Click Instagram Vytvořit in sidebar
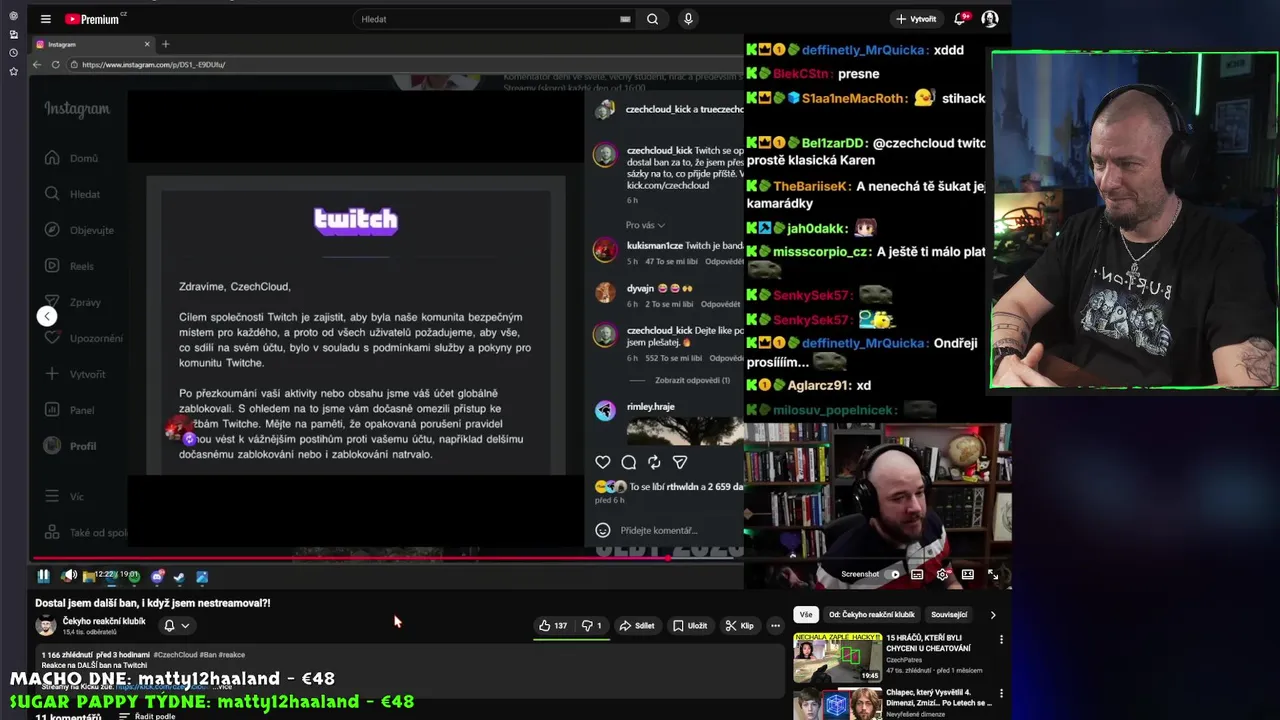This screenshot has height=720, width=1280. [x=75, y=374]
